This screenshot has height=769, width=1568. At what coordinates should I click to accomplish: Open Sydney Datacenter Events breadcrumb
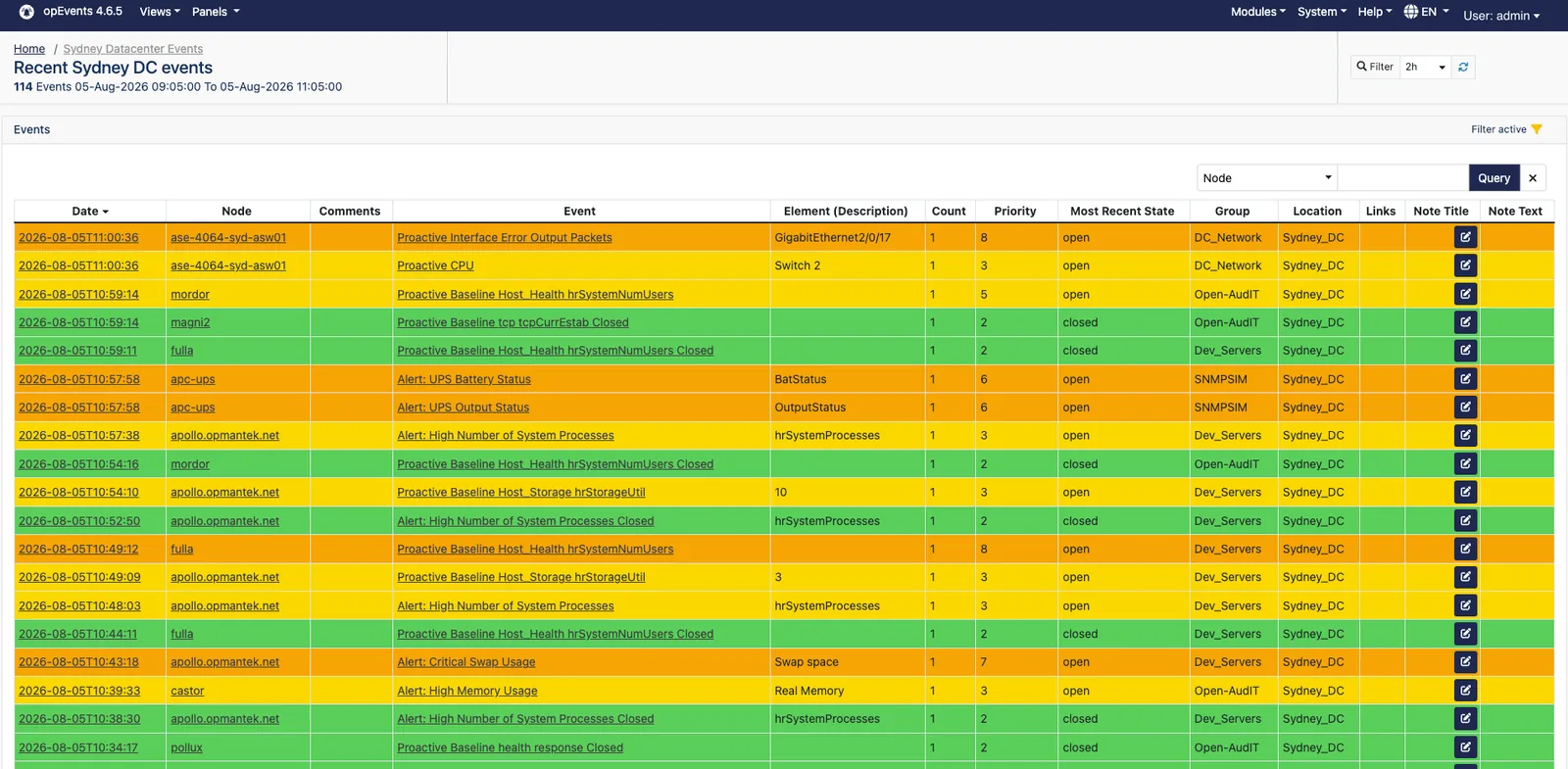click(133, 49)
